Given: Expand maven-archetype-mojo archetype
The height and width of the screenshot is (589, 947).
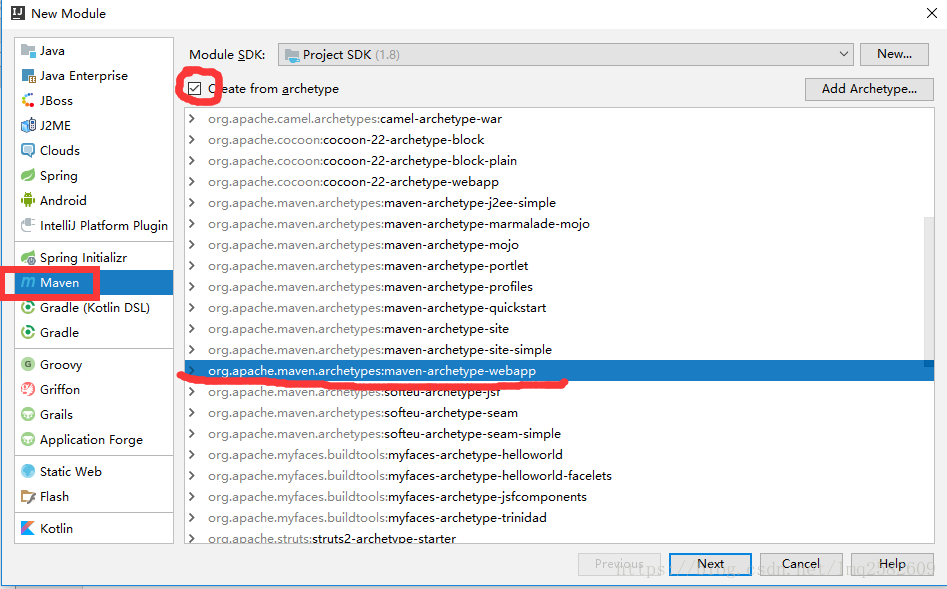Looking at the screenshot, I should [192, 245].
